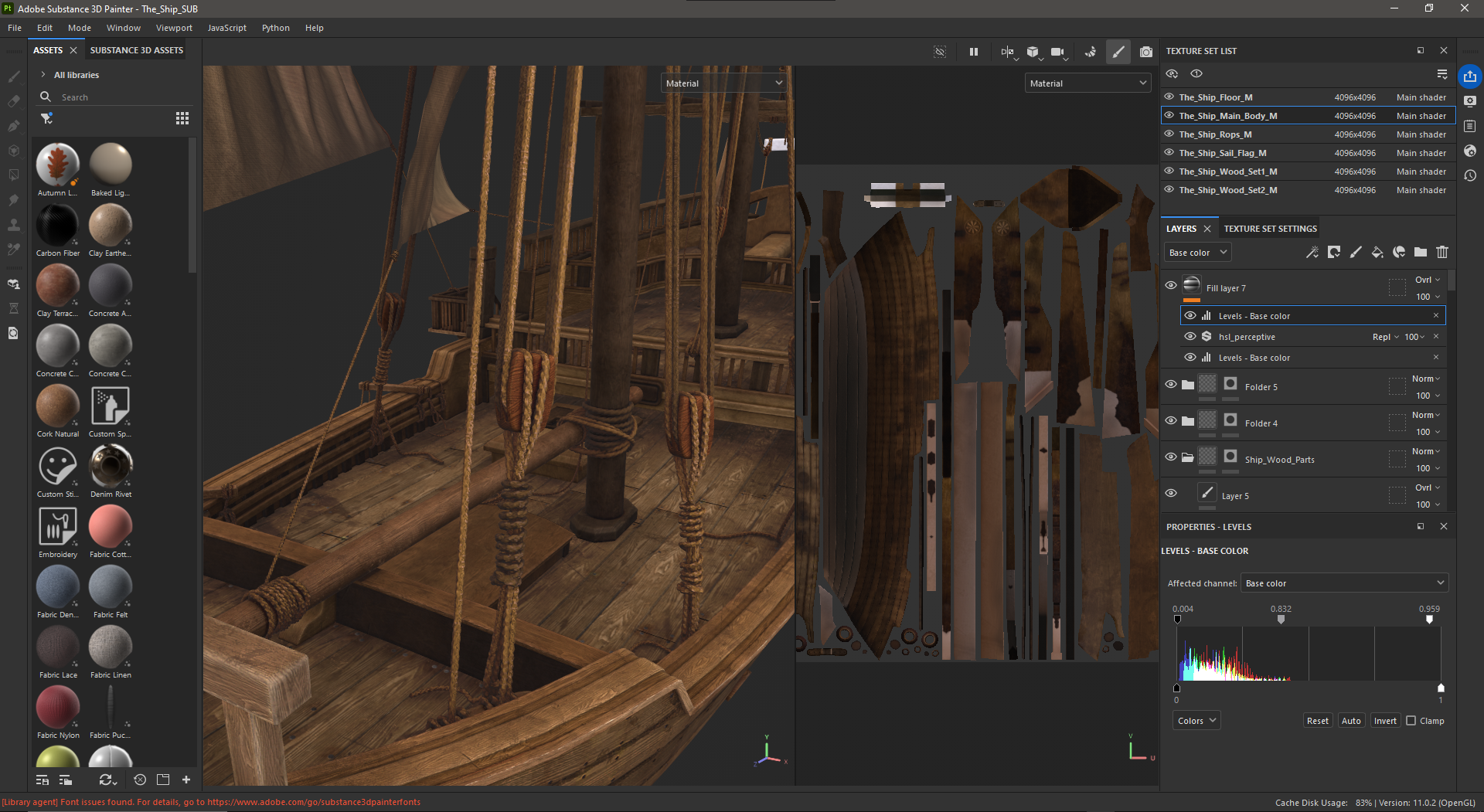The image size is (1484, 812).
Task: Hide Ship_Wood_Parts folder
Action: (1171, 457)
